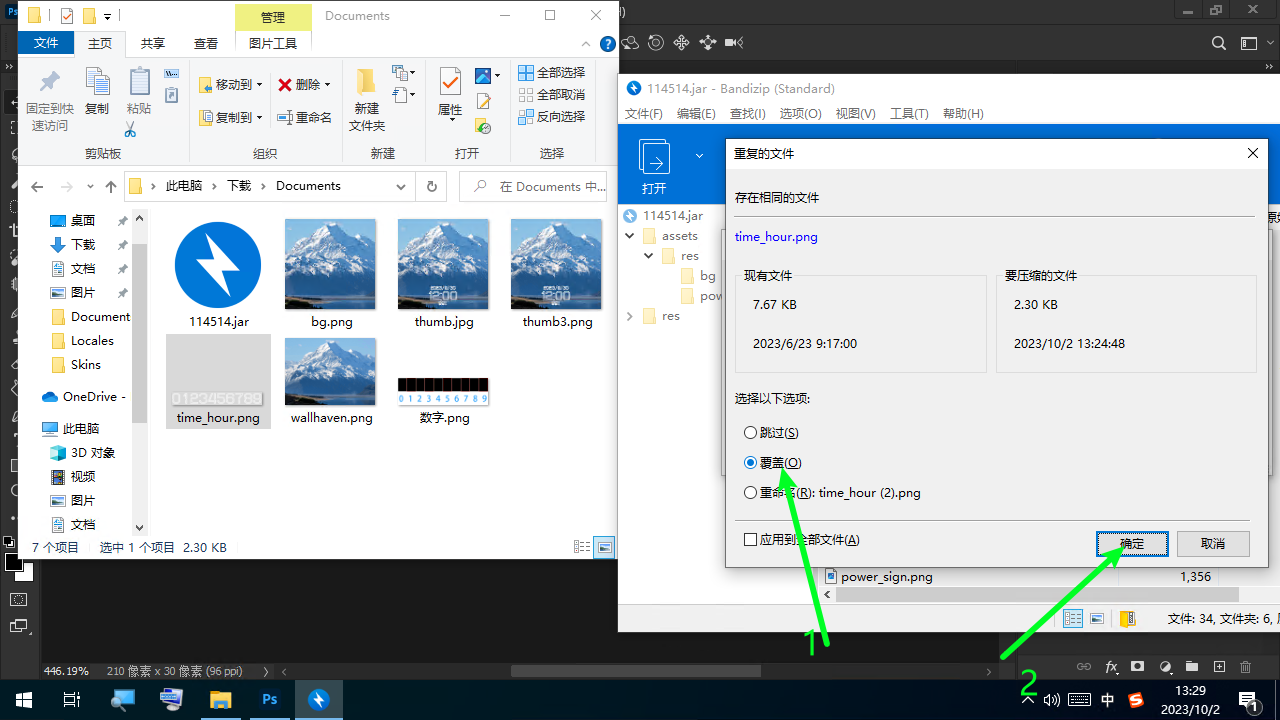Viewport: 1280px width, 720px height.
Task: Click the refresh icon beside address bar
Action: pyautogui.click(x=431, y=186)
